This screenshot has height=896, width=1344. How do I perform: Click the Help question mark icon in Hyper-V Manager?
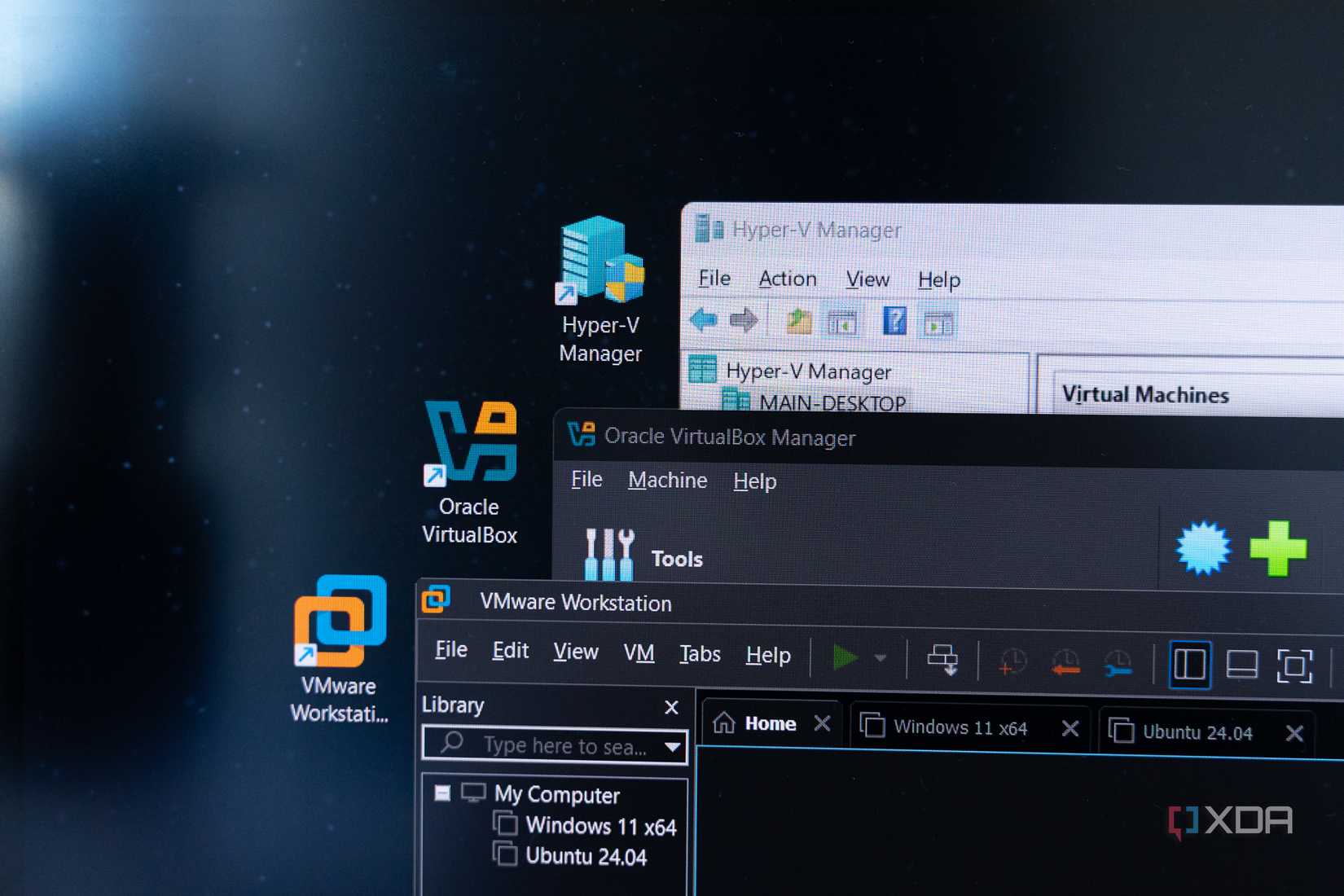(x=895, y=320)
